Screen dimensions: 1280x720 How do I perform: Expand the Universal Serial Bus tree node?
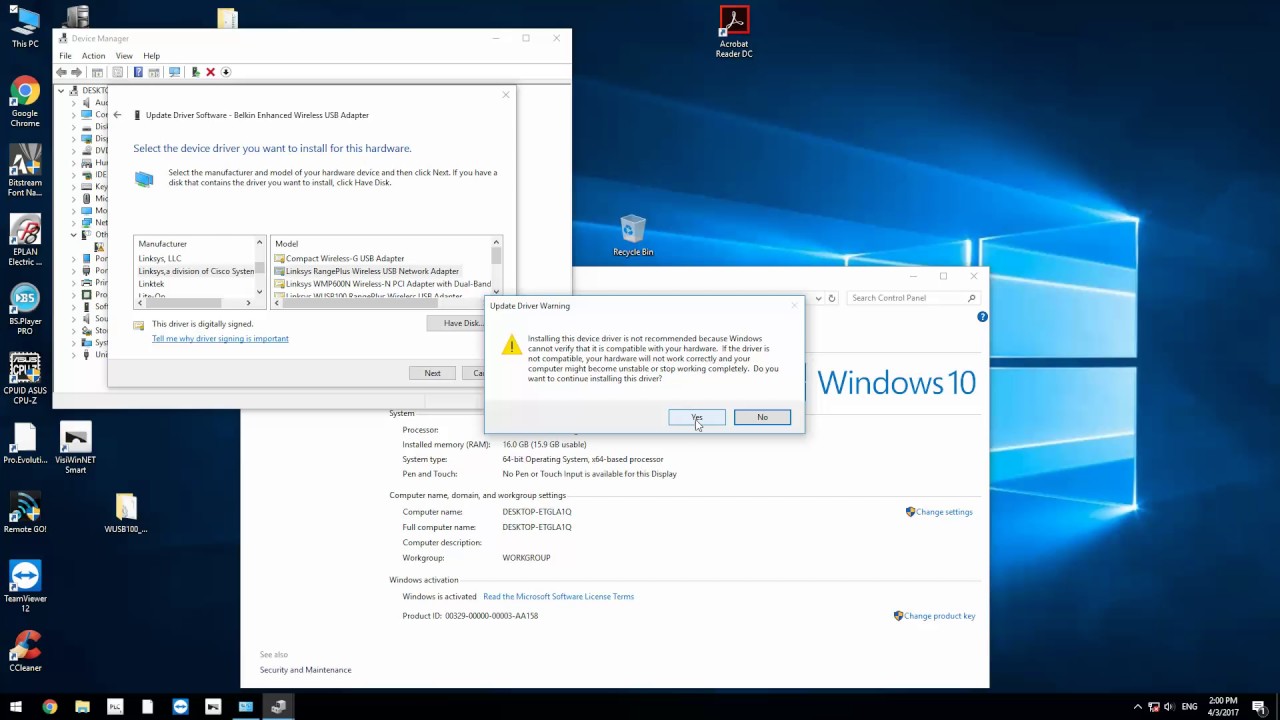click(73, 355)
